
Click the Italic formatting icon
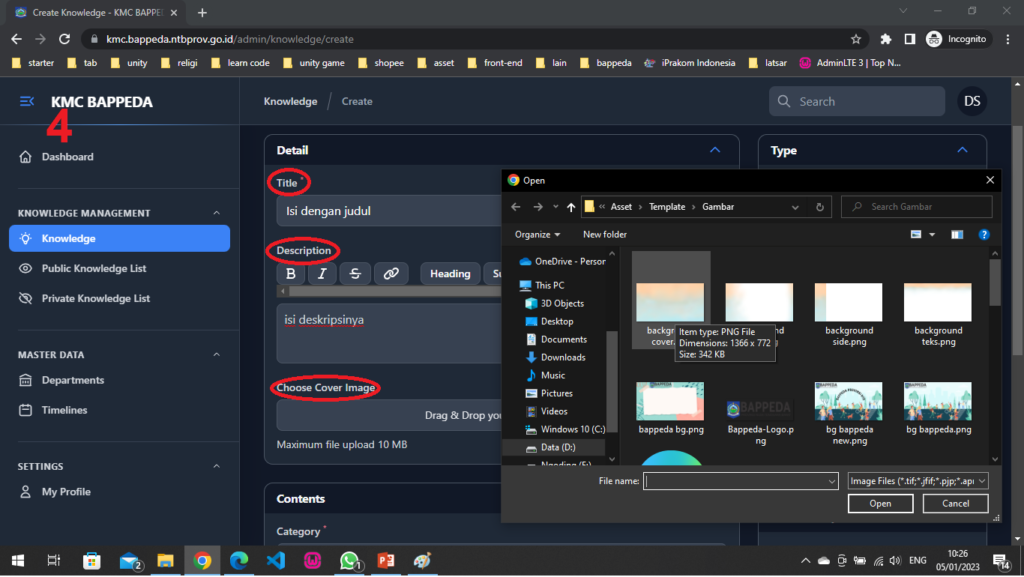pos(322,274)
